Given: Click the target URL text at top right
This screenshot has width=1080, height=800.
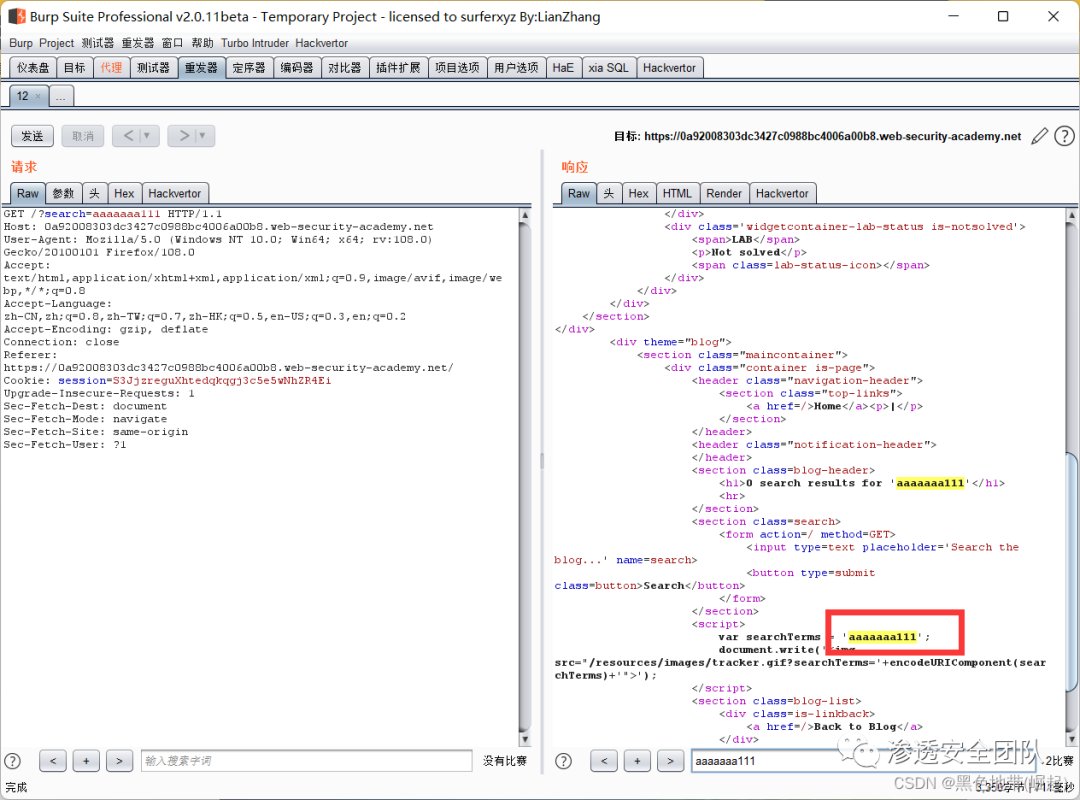Looking at the screenshot, I should tap(832, 136).
